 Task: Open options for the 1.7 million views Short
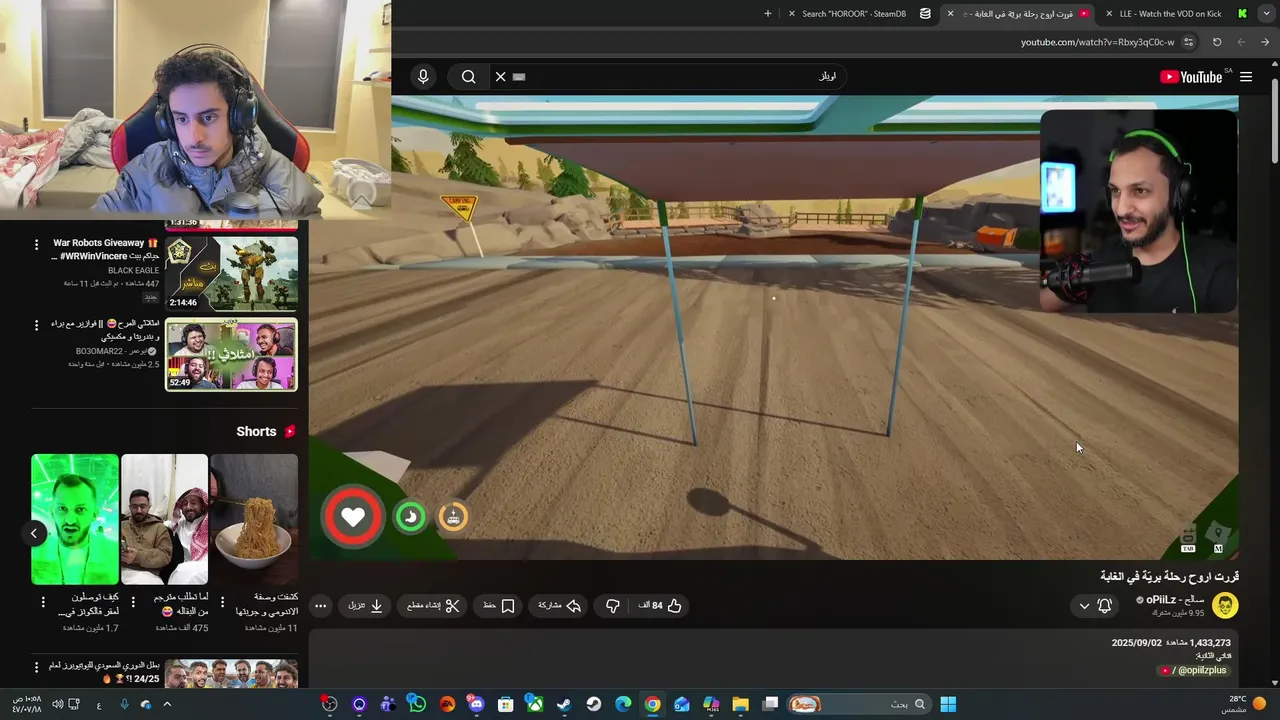click(42, 602)
